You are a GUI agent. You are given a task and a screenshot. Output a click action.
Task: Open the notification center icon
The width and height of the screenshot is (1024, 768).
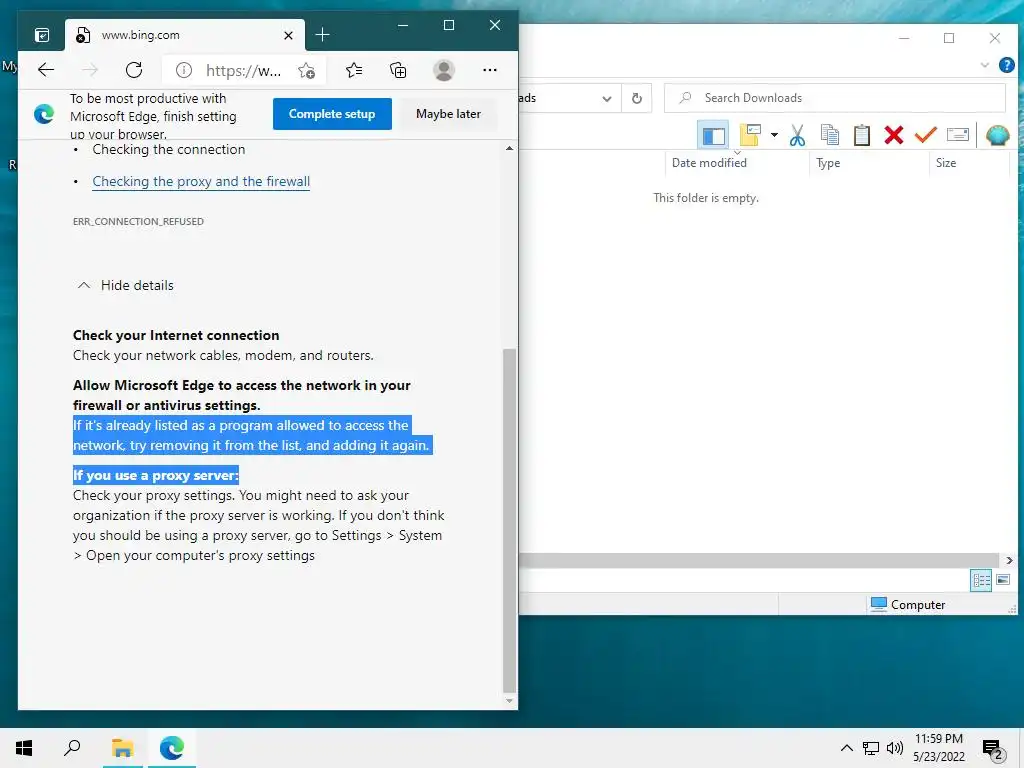point(993,749)
